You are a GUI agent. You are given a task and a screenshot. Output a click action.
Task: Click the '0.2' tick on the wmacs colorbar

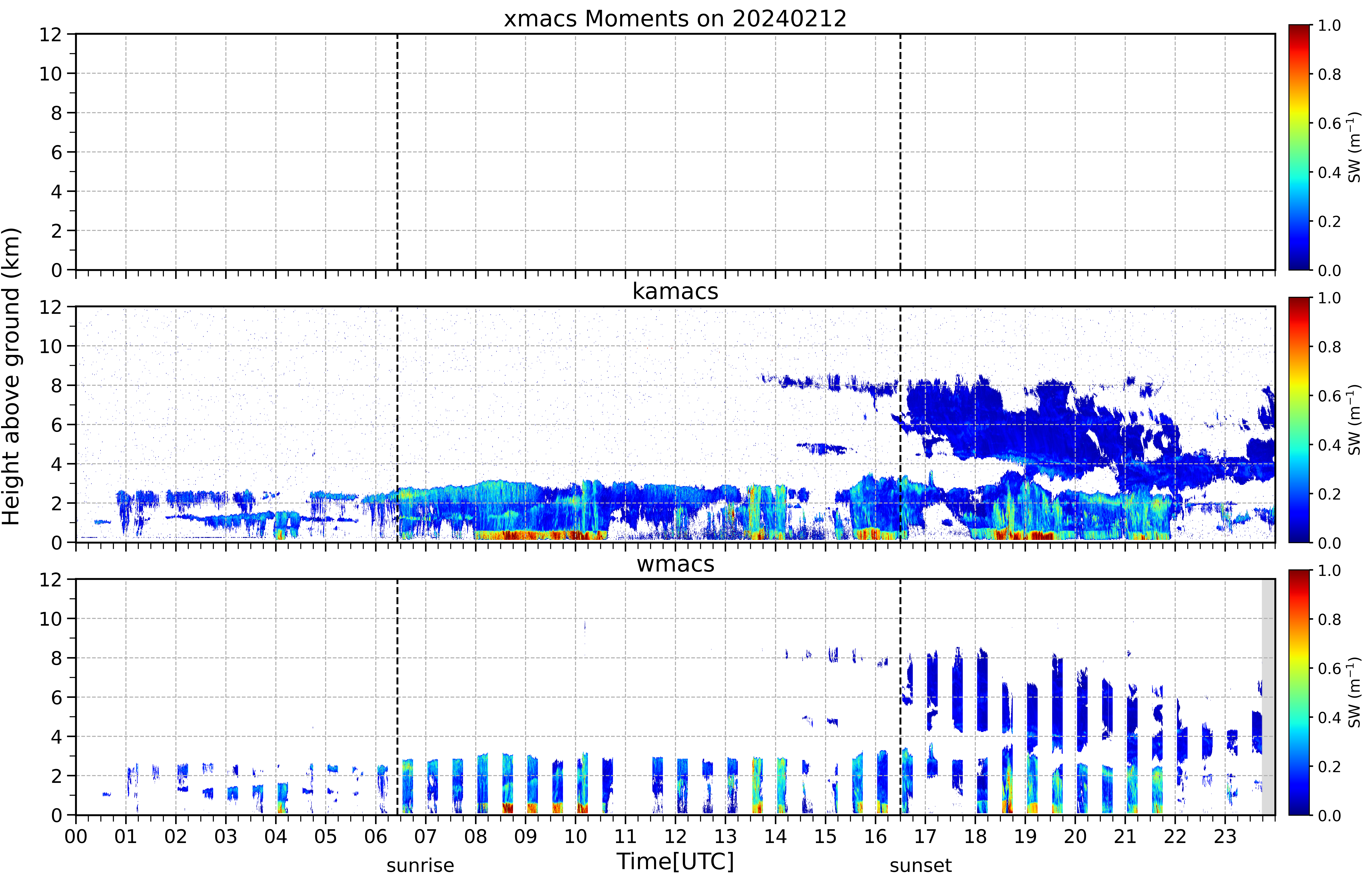[x=1329, y=767]
